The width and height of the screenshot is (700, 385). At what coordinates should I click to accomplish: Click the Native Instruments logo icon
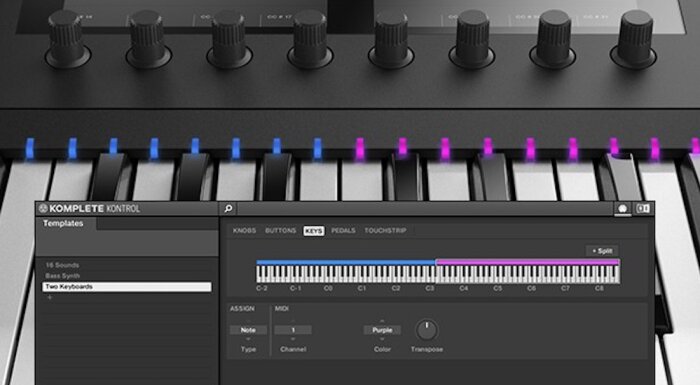[x=43, y=209]
